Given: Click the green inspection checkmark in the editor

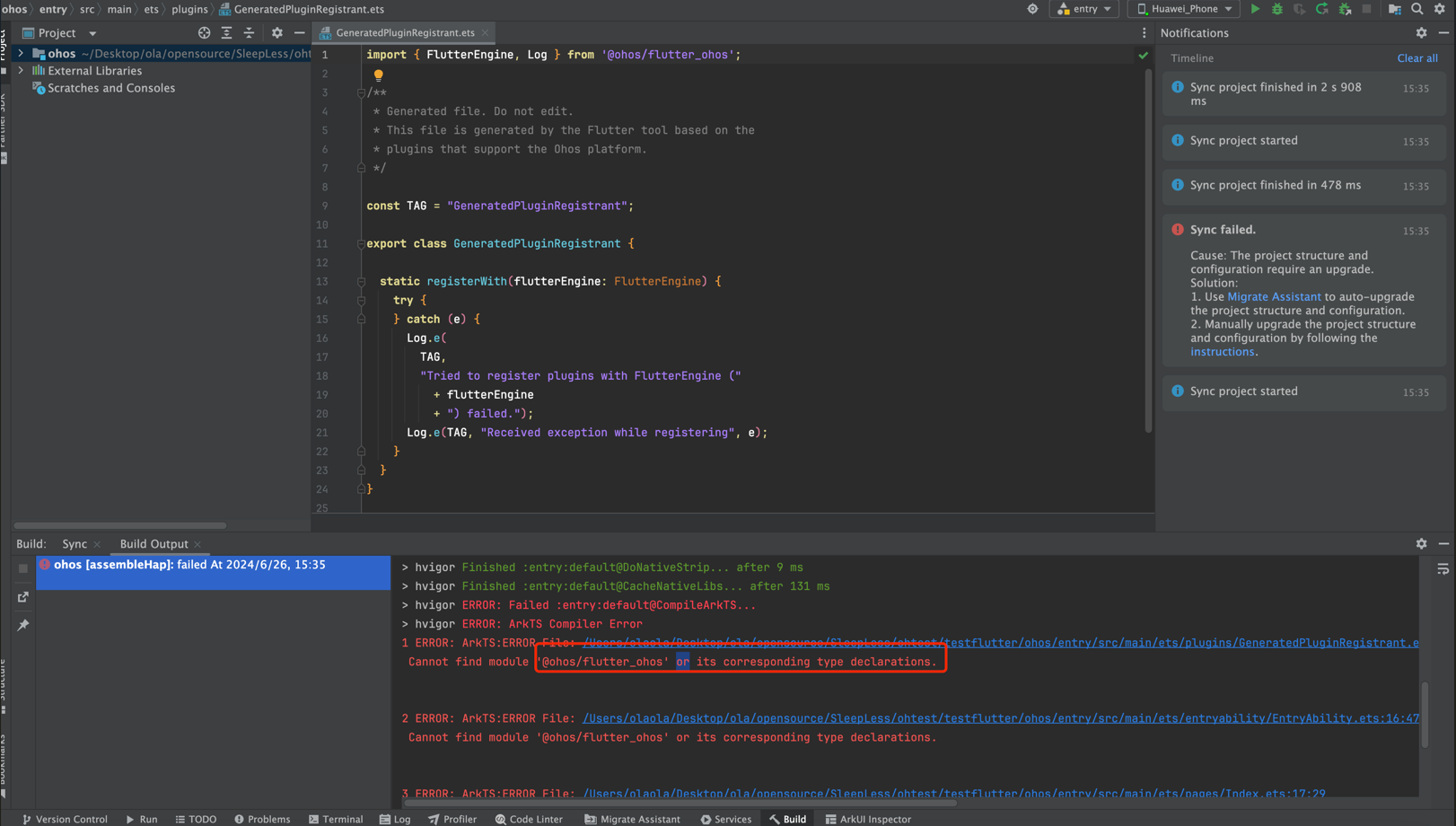Looking at the screenshot, I should (x=1143, y=56).
